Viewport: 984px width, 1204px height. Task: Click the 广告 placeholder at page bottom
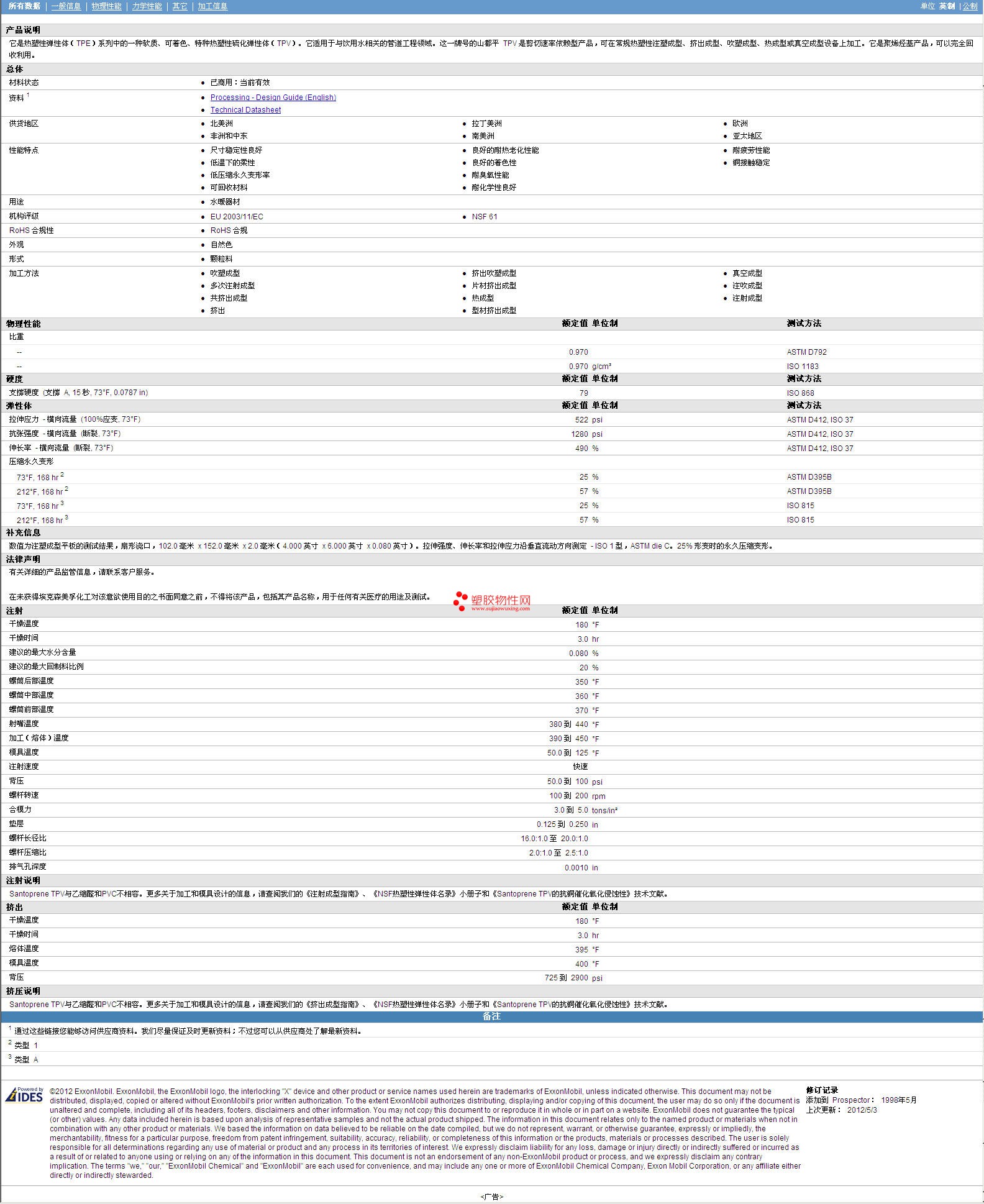491,1196
